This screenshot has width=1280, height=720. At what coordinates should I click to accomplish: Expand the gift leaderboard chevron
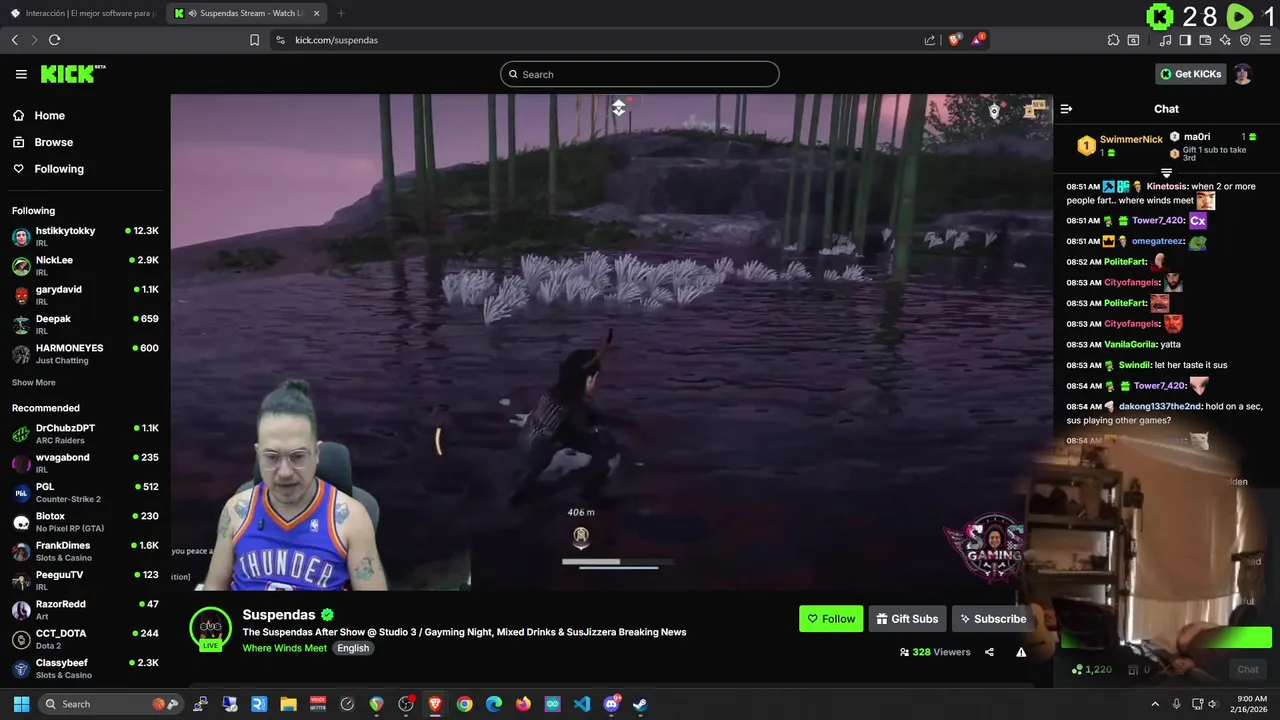(x=1166, y=174)
